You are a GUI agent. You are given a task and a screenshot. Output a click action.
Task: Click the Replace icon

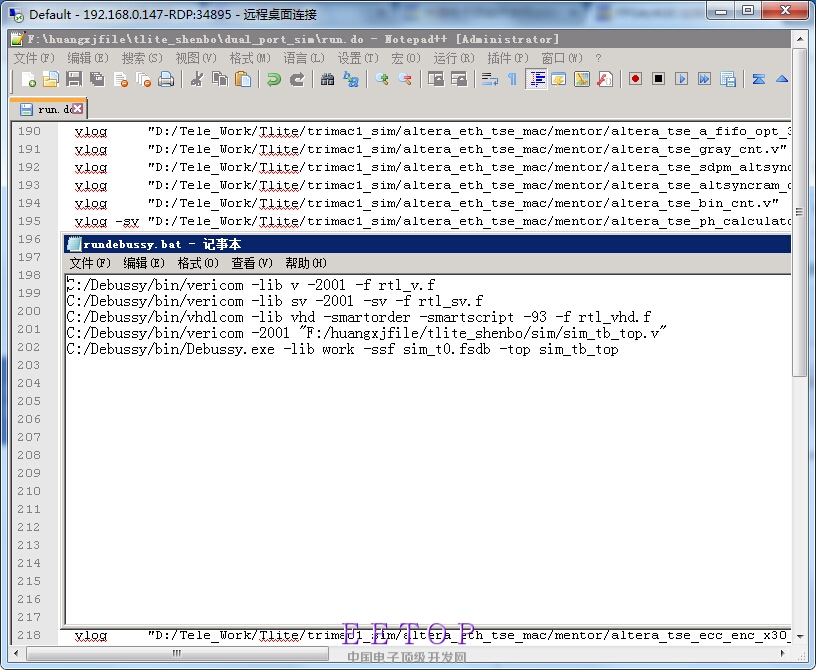[x=351, y=79]
